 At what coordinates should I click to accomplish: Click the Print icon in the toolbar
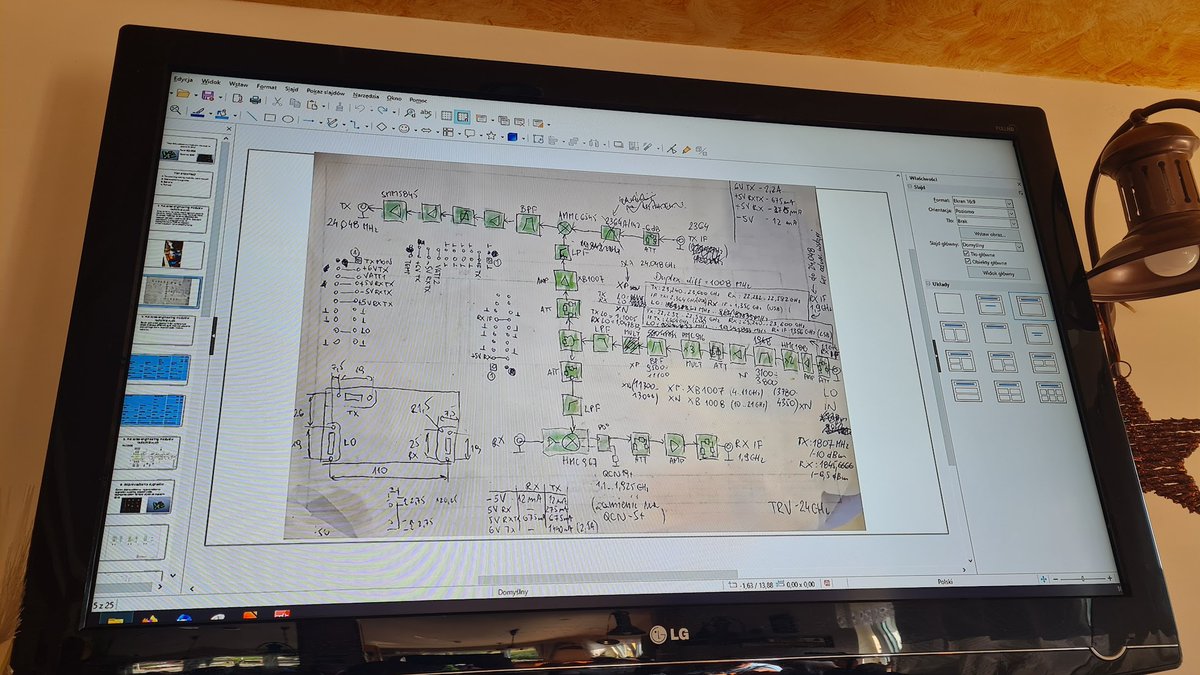pos(255,100)
